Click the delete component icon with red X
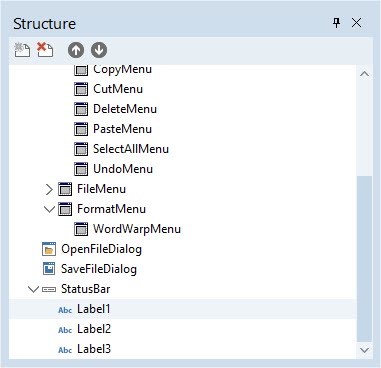This screenshot has width=381, height=368. point(45,50)
